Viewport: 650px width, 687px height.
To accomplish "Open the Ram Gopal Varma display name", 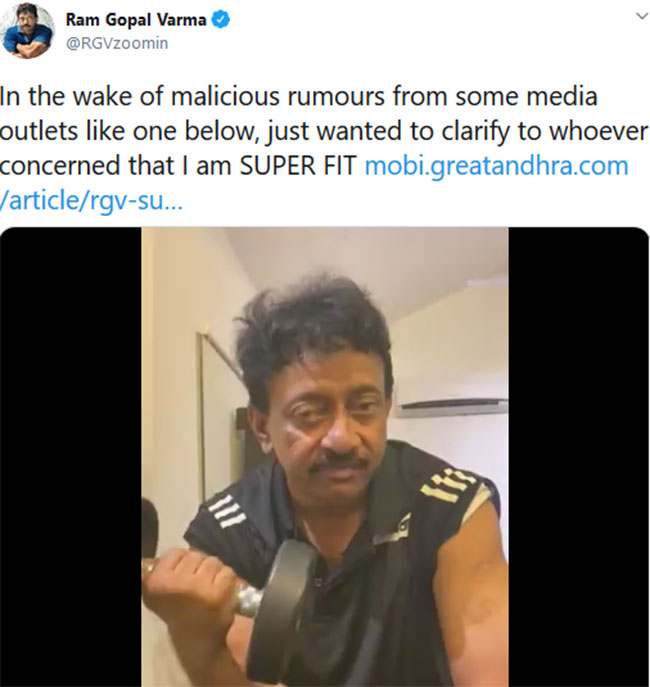I will 136,20.
